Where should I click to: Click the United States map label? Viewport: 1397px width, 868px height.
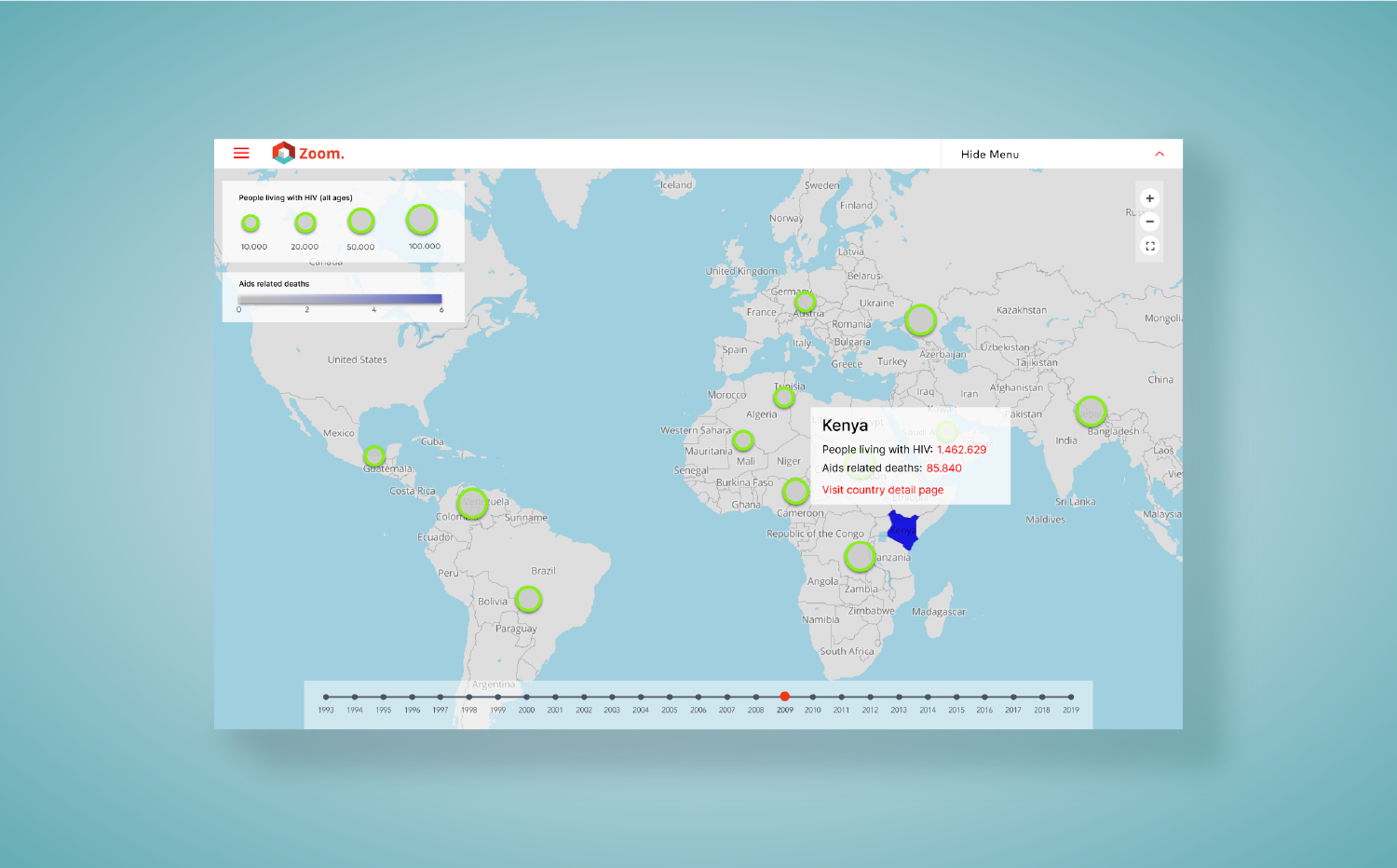coord(357,359)
